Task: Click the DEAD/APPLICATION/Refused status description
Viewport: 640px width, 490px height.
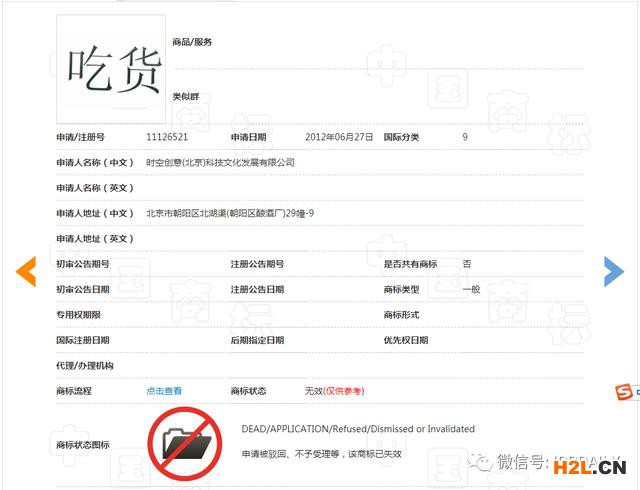Action: 358,429
